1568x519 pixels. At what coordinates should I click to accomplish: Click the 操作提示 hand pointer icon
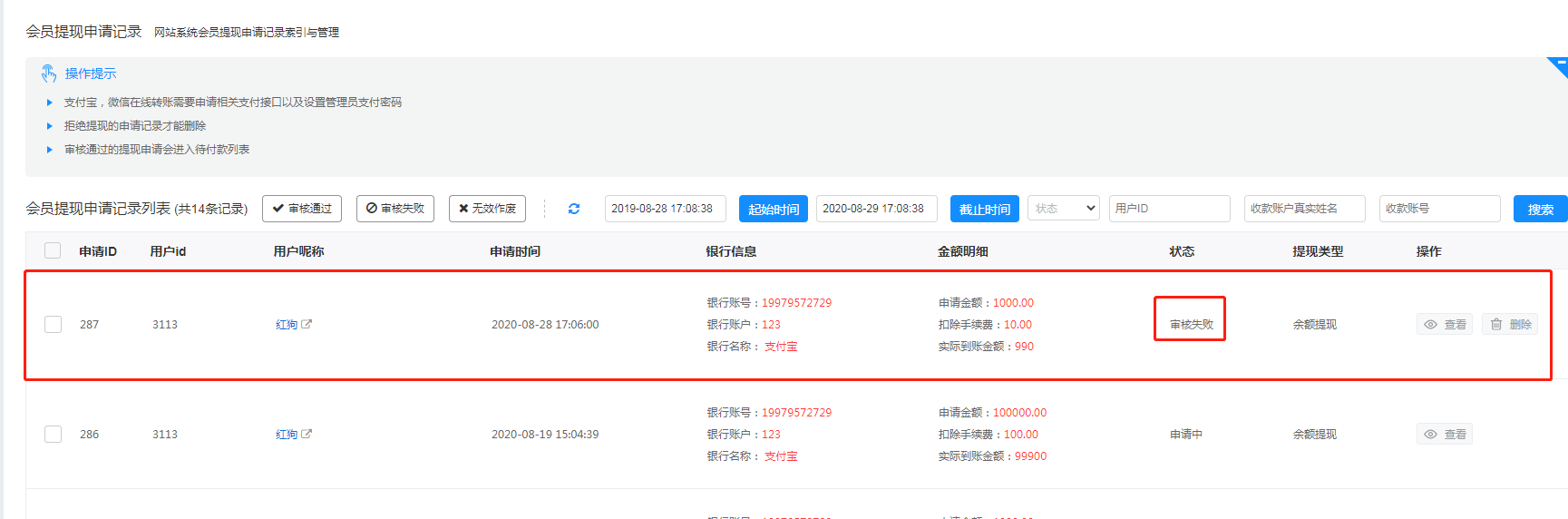point(49,73)
